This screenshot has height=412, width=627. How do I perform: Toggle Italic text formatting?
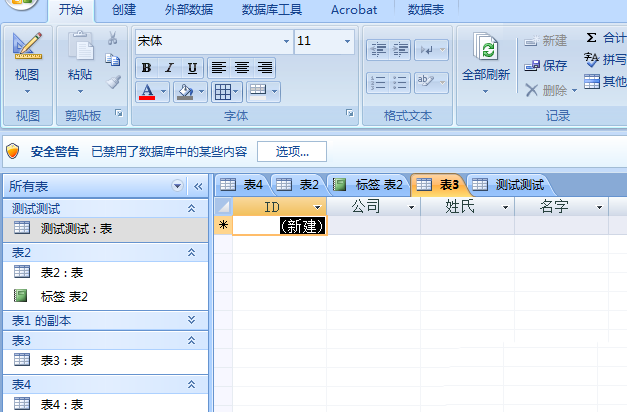click(167, 68)
